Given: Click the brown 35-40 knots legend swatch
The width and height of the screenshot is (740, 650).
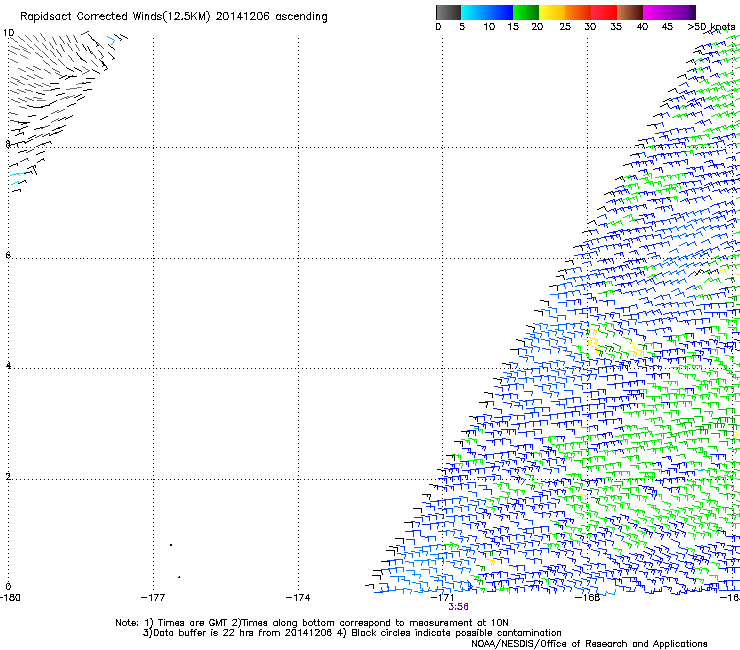Looking at the screenshot, I should pos(630,12).
